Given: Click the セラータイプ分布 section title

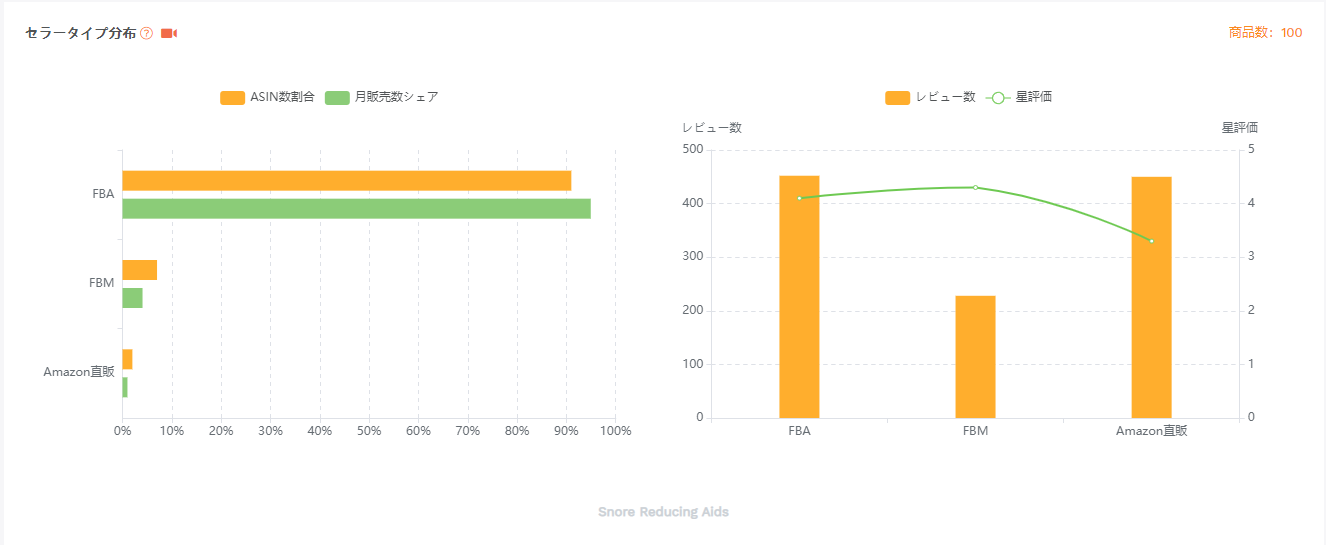Looking at the screenshot, I should click(x=80, y=33).
